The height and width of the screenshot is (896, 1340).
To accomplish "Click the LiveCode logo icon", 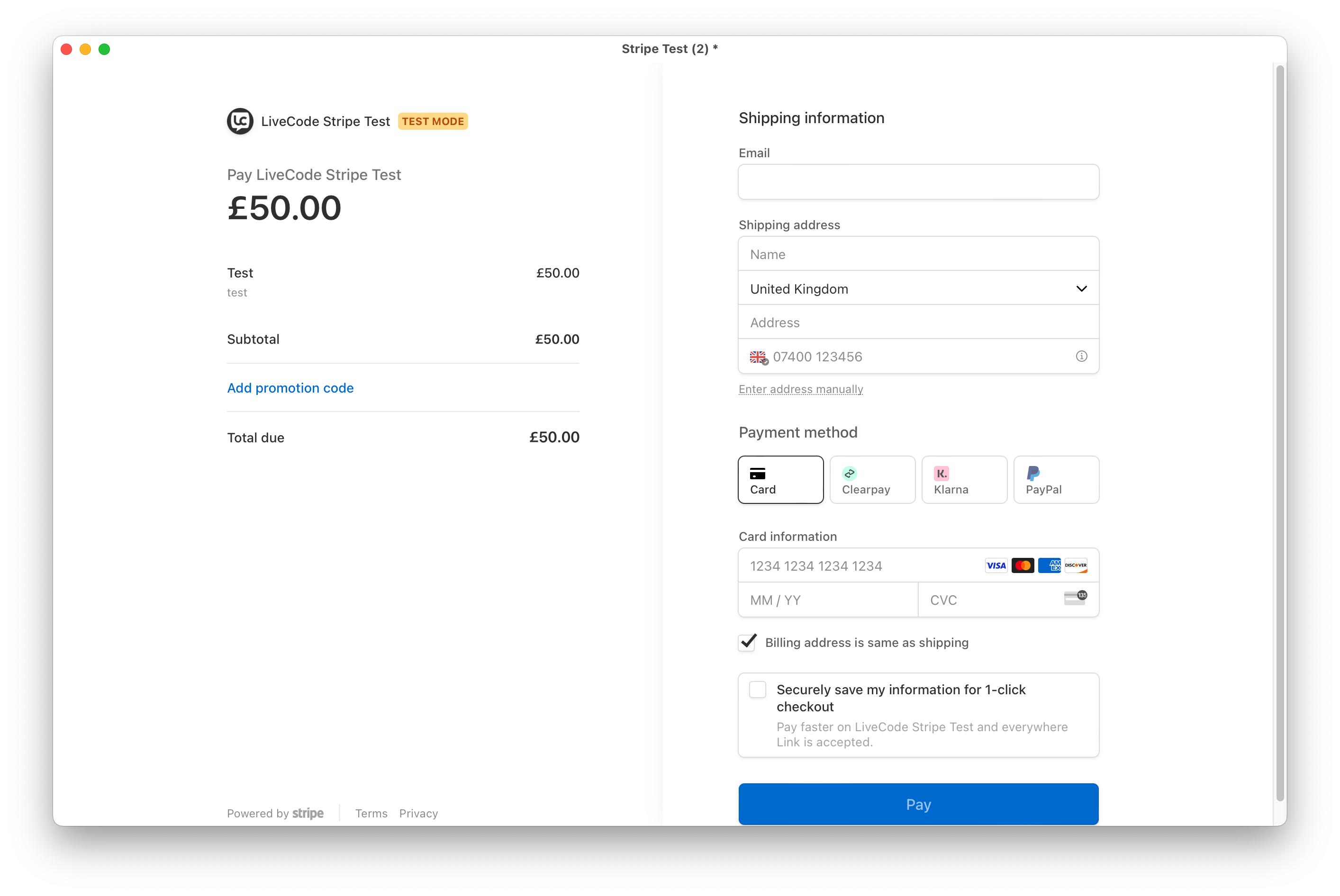I will click(x=240, y=121).
